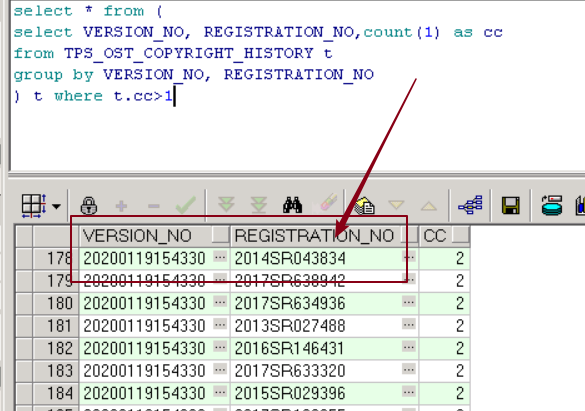Open the grid view mode icon

pyautogui.click(x=34, y=206)
